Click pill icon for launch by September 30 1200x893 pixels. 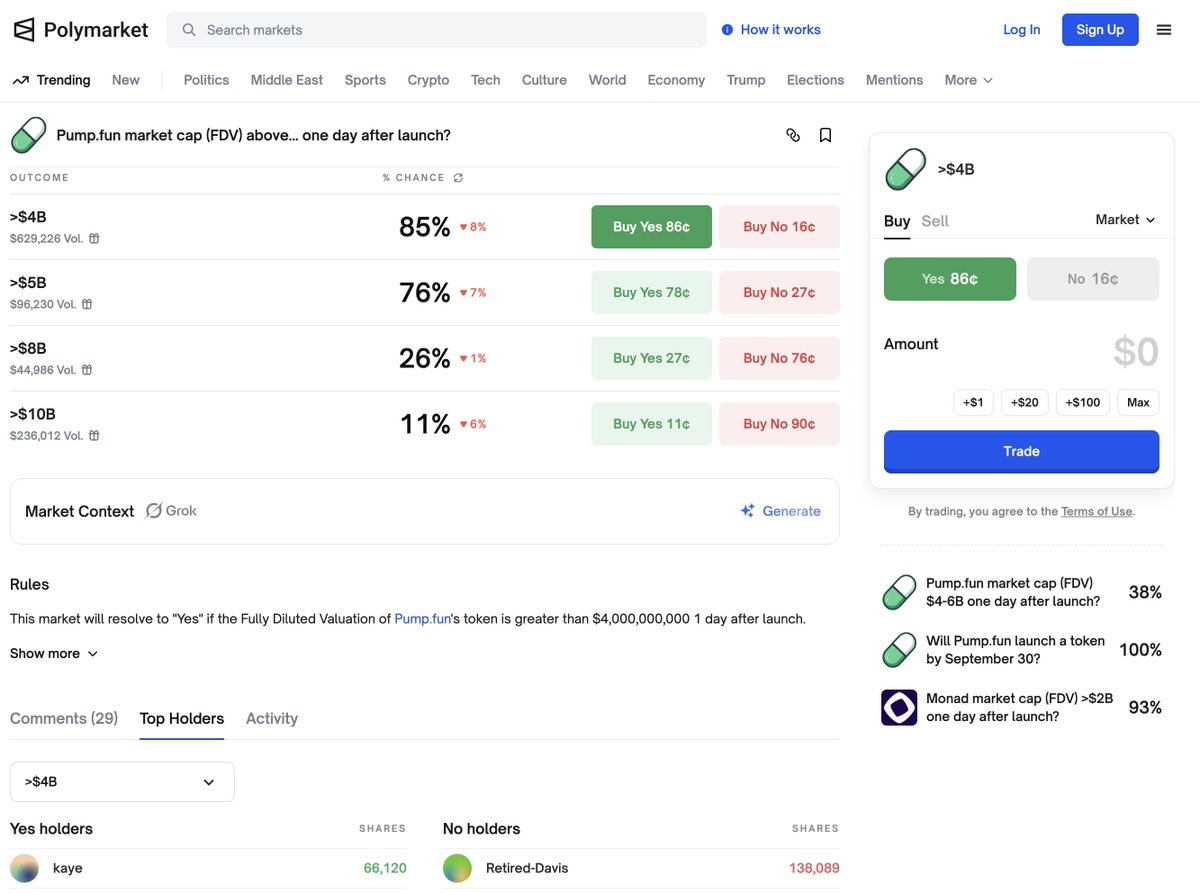[x=899, y=650]
